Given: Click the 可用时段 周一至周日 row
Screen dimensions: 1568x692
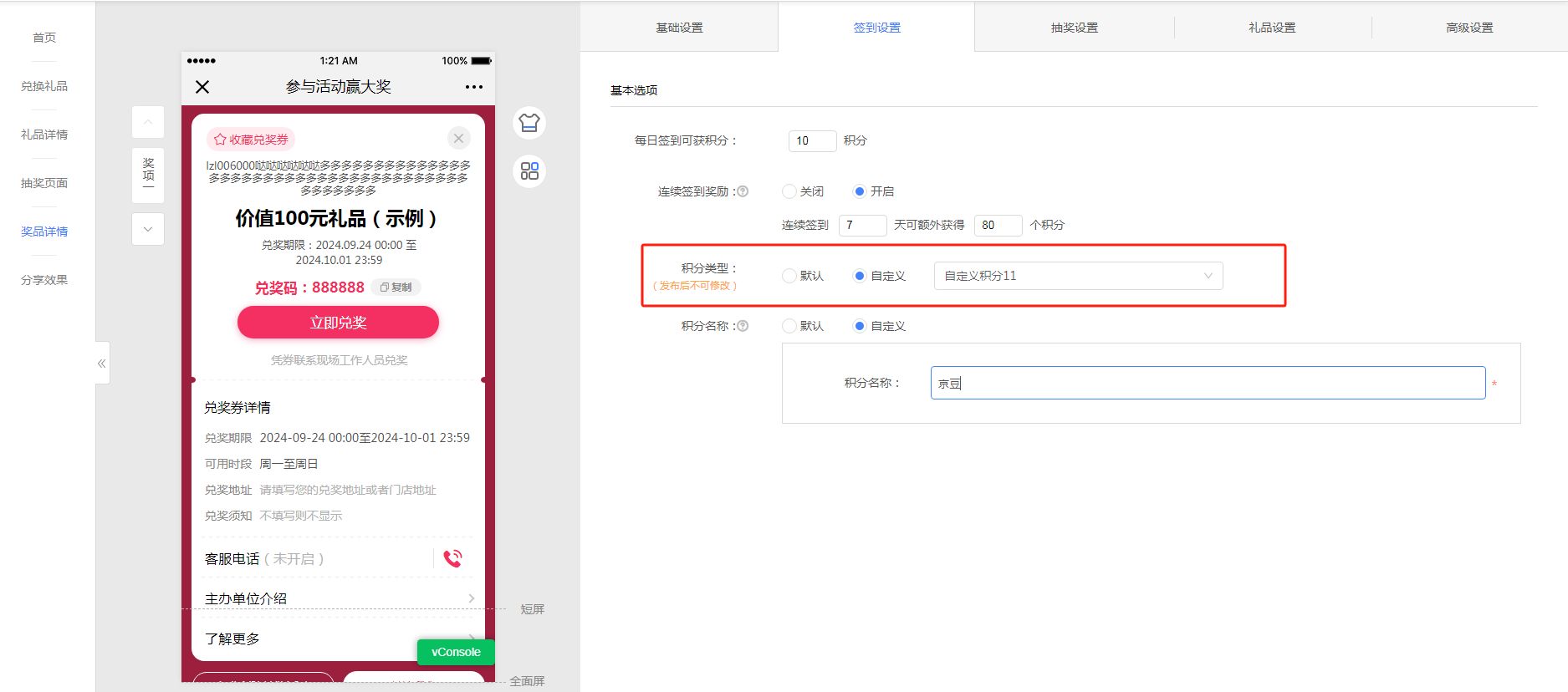Looking at the screenshot, I should click(x=262, y=464).
